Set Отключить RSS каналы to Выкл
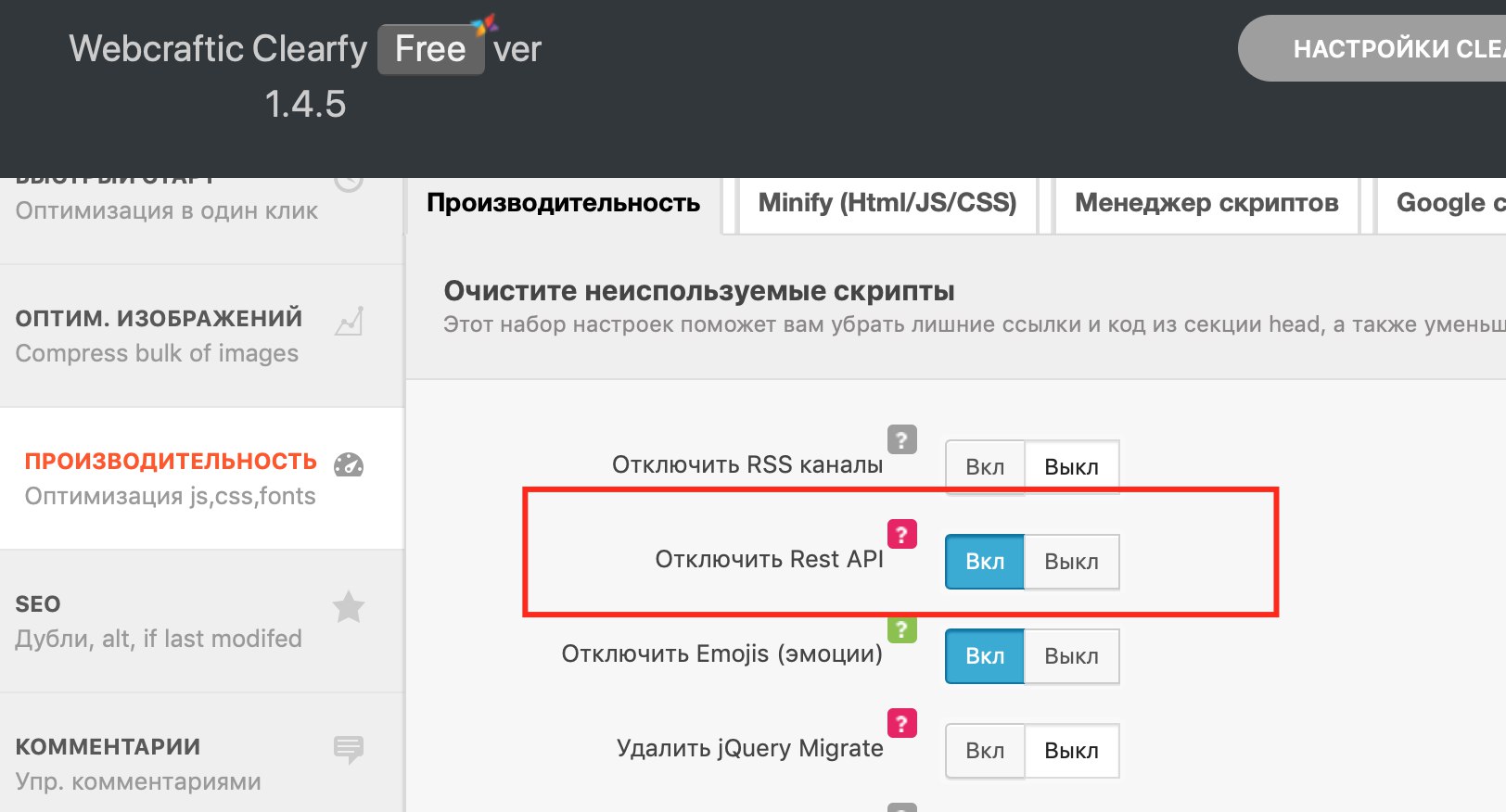1506x812 pixels. coord(1071,467)
